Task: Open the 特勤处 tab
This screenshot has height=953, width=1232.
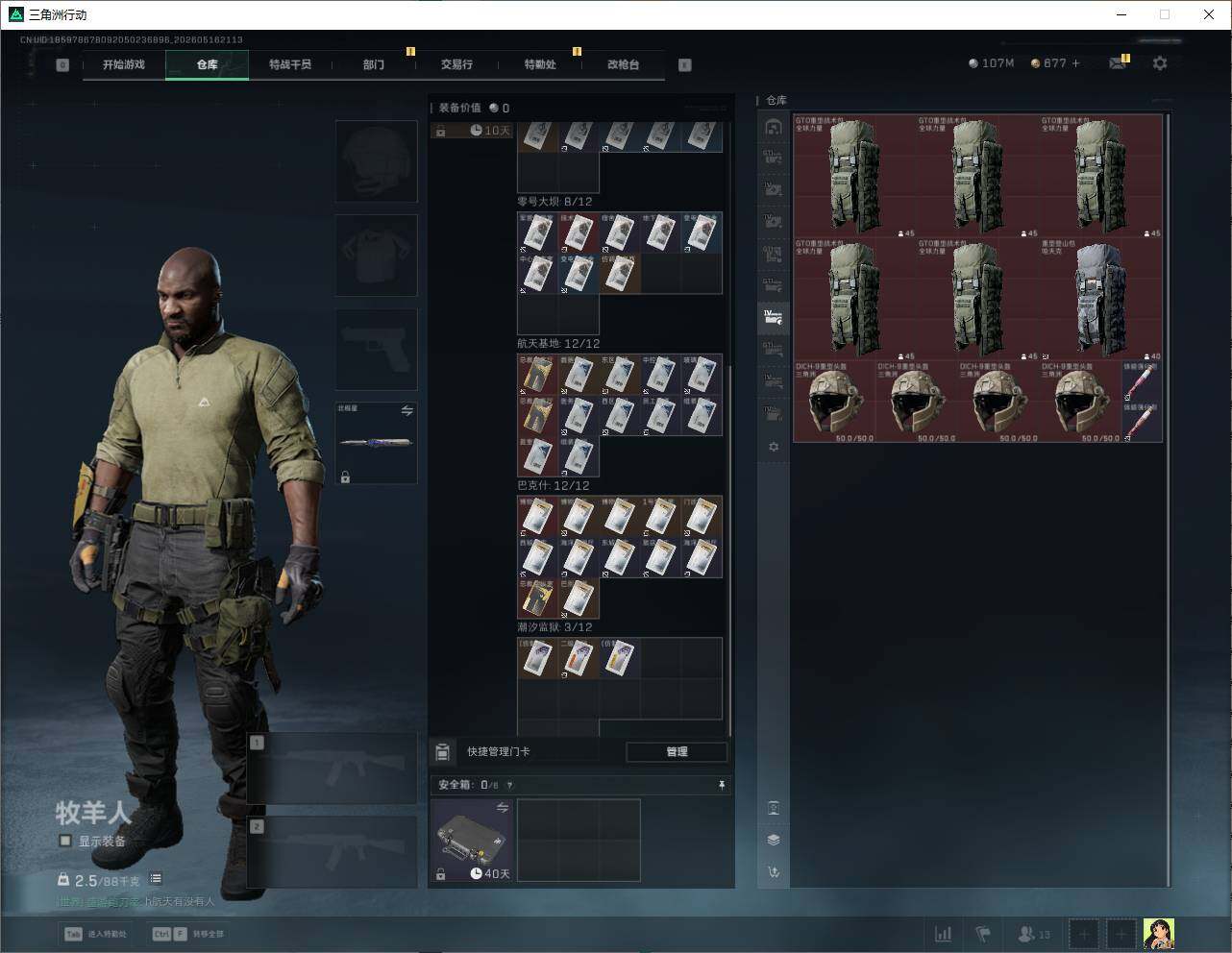Action: (540, 64)
